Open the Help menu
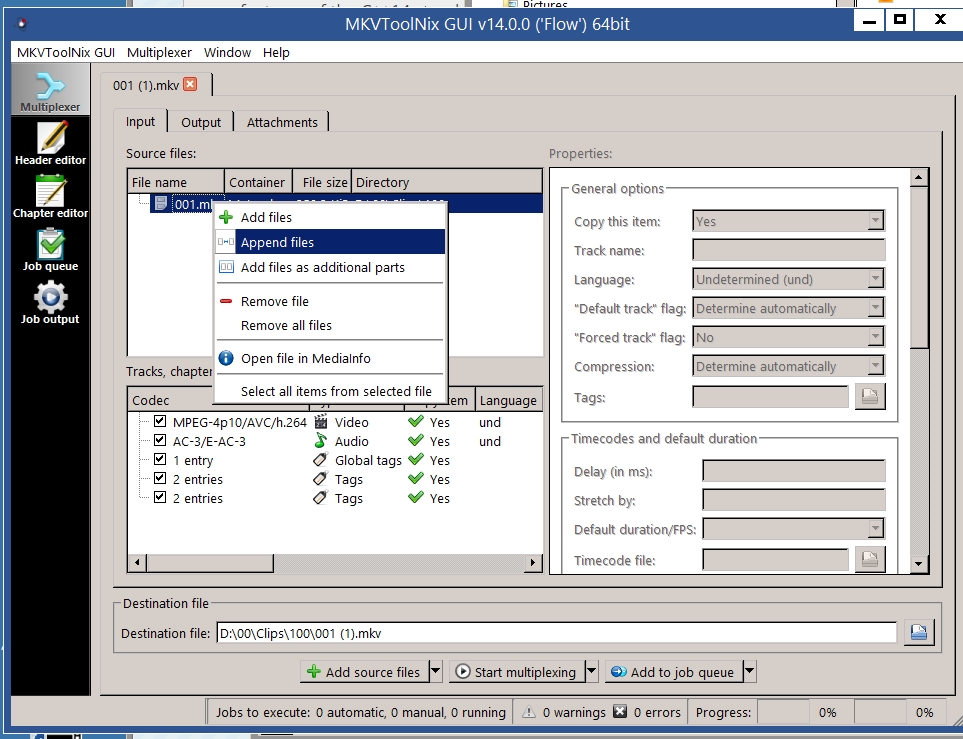Viewport: 963px width, 739px height. [276, 52]
